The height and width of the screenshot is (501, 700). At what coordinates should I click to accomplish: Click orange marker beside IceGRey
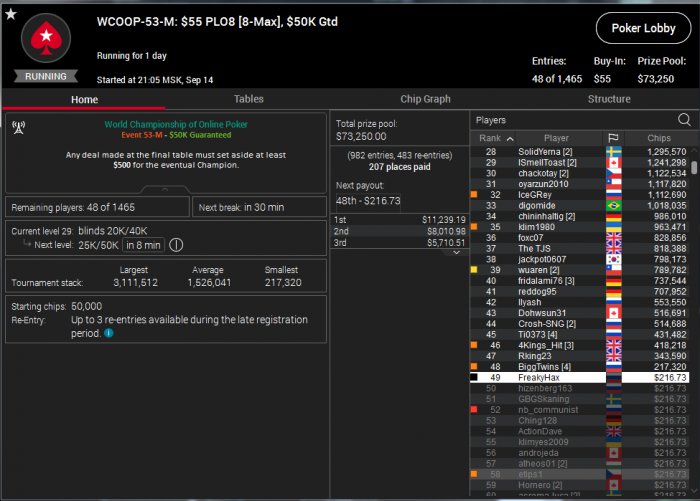pyautogui.click(x=474, y=194)
